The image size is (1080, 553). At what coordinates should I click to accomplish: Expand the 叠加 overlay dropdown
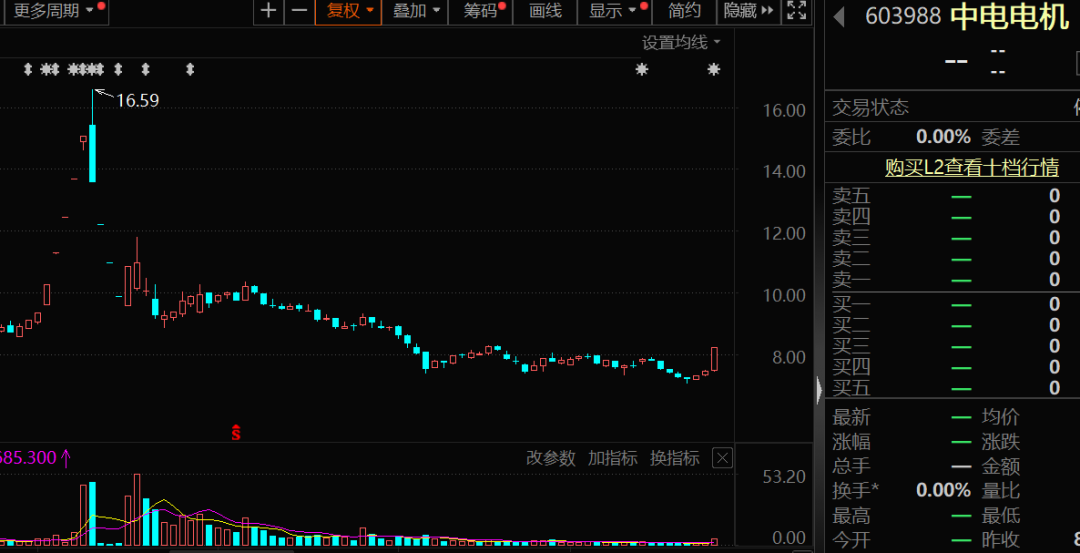(x=415, y=11)
